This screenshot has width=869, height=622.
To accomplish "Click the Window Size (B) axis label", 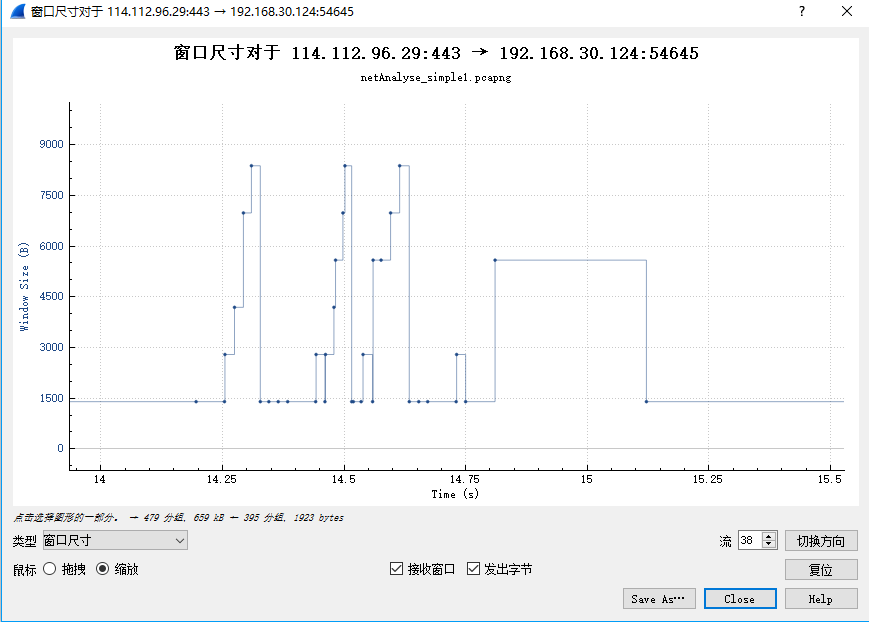I will pyautogui.click(x=24, y=287).
